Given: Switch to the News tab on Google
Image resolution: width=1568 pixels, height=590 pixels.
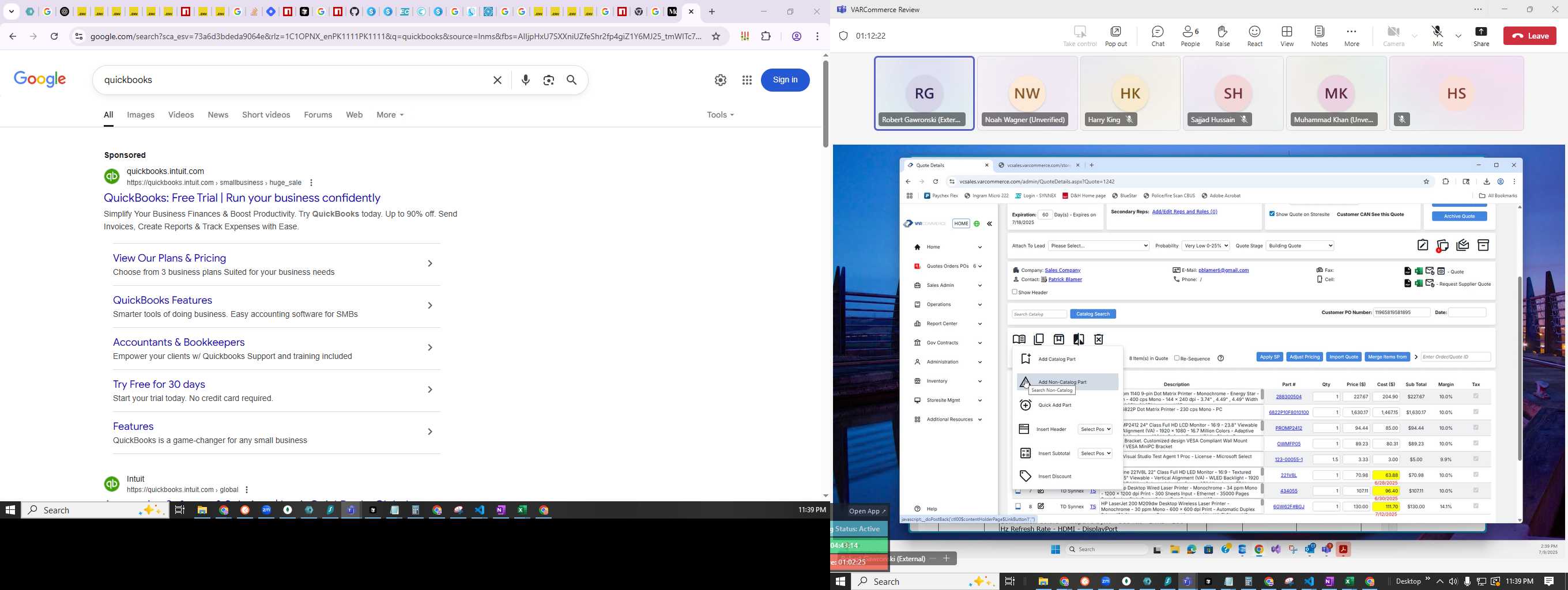Looking at the screenshot, I should coord(218,115).
